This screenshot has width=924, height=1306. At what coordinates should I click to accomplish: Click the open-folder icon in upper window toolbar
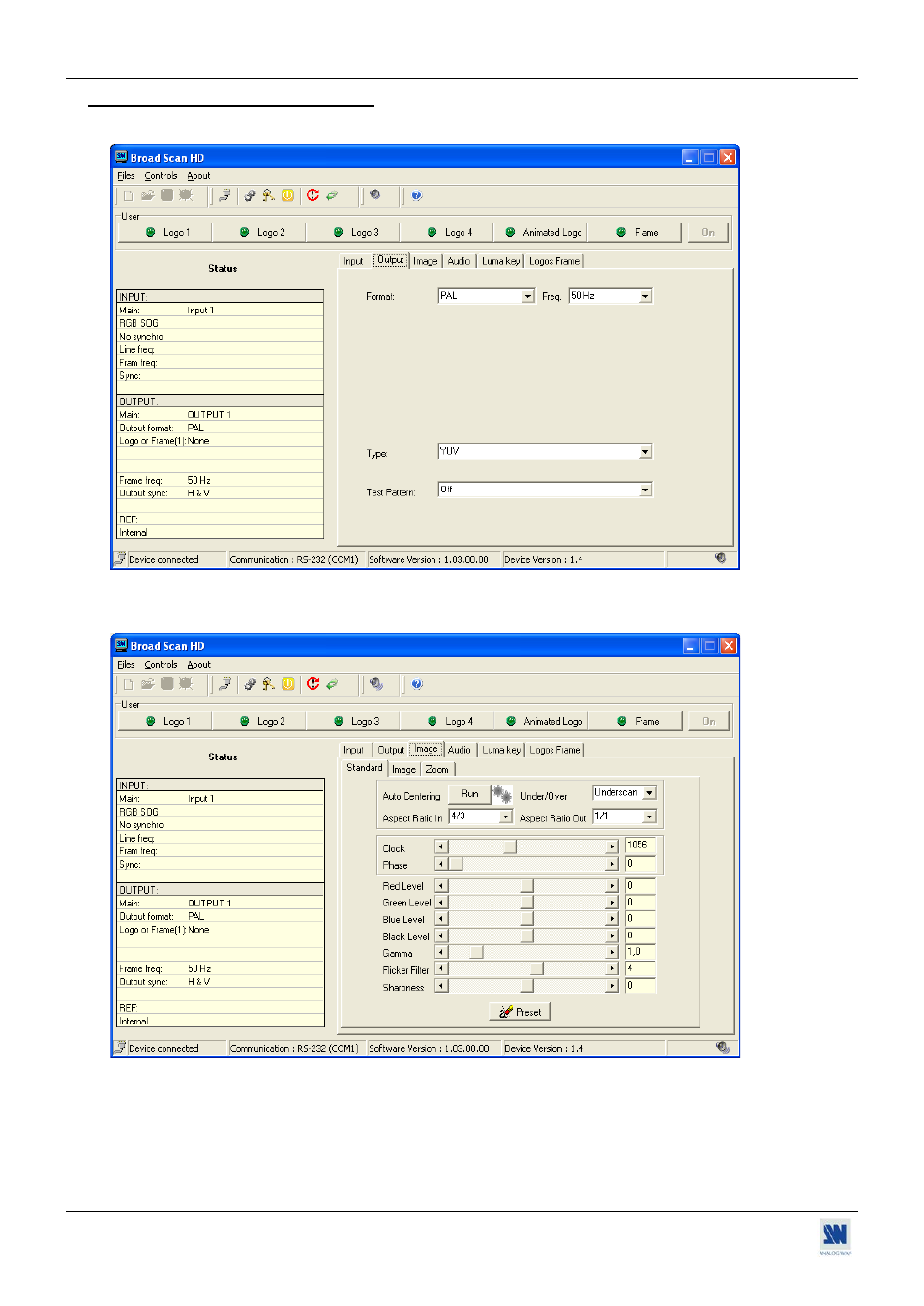click(x=147, y=195)
